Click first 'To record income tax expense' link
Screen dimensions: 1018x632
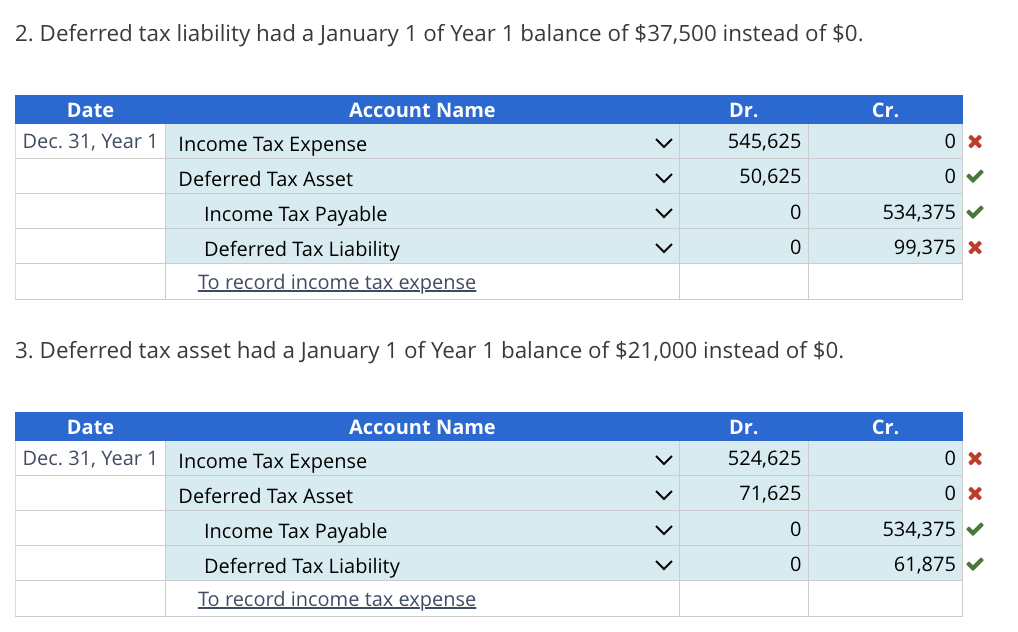[337, 282]
